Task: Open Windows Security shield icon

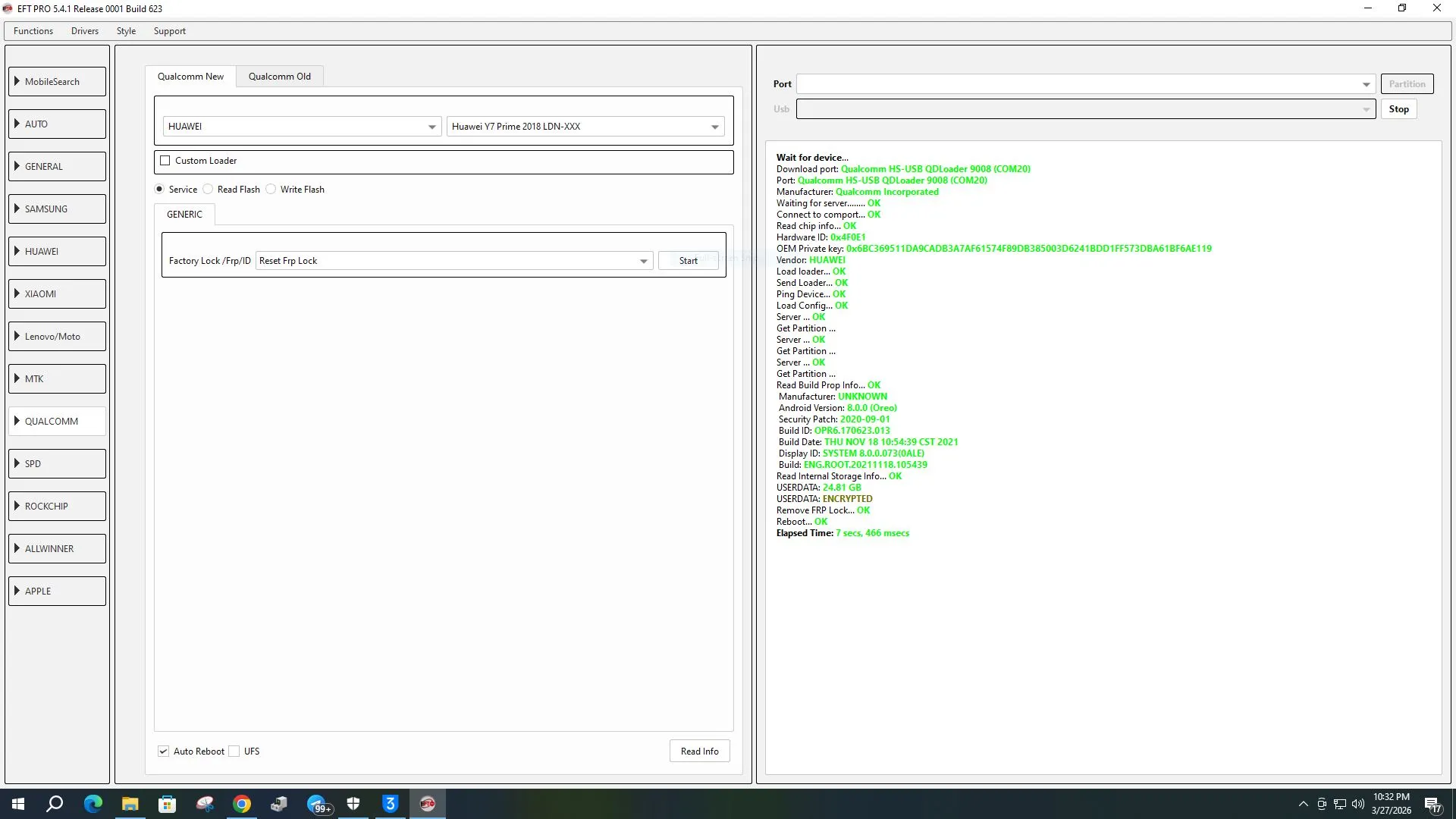Action: (x=353, y=804)
